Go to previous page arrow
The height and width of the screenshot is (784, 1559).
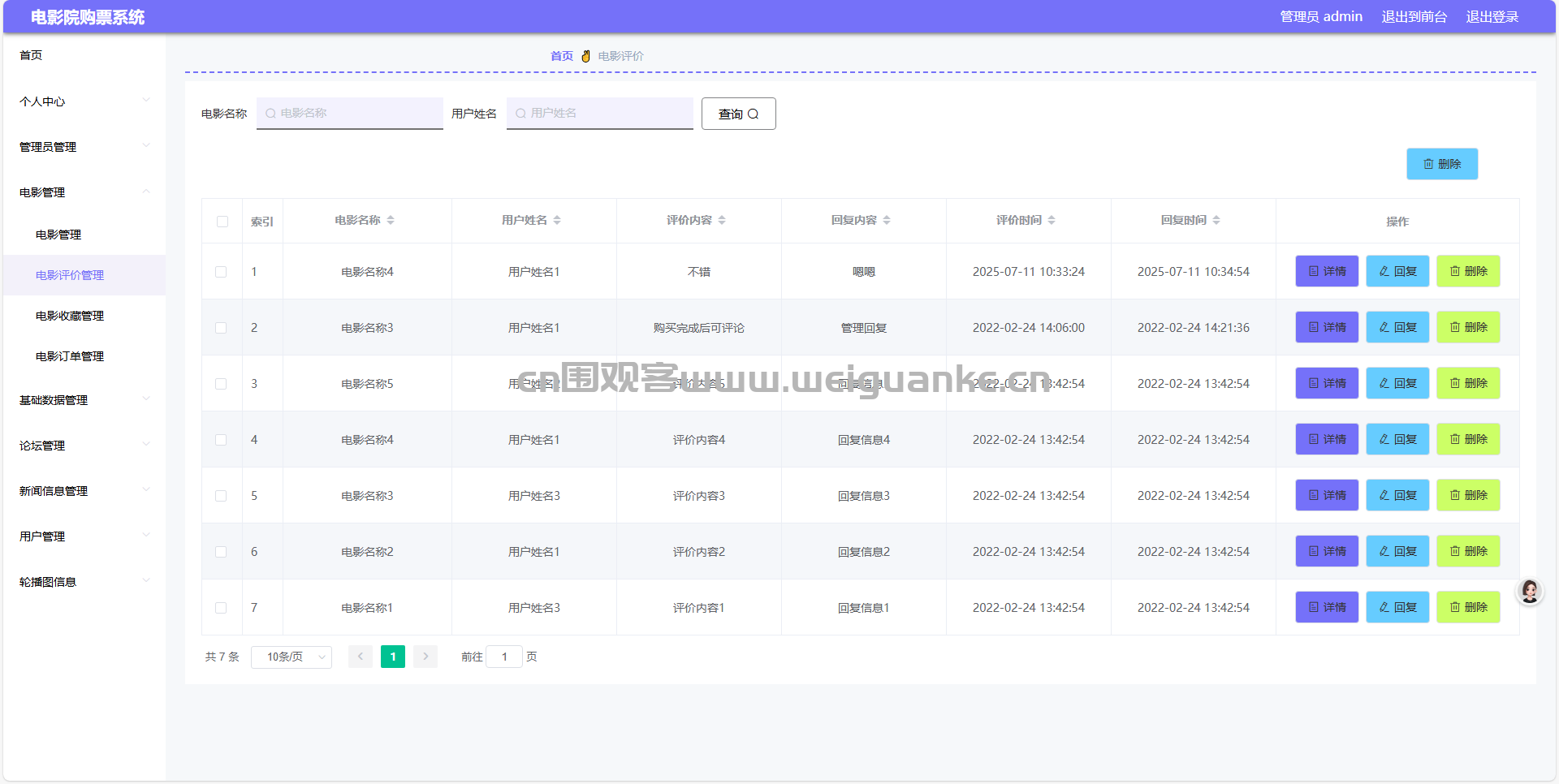(x=361, y=657)
